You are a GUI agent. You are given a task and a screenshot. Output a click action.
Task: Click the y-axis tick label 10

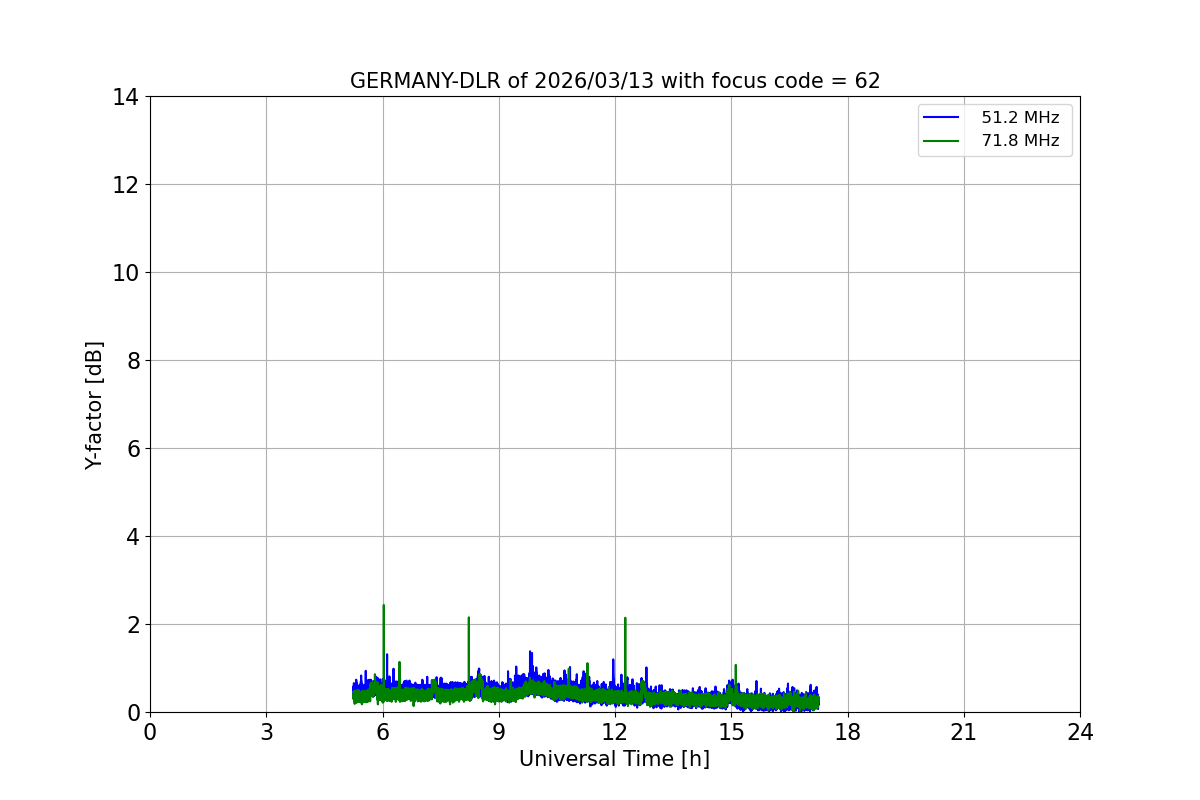pos(125,273)
